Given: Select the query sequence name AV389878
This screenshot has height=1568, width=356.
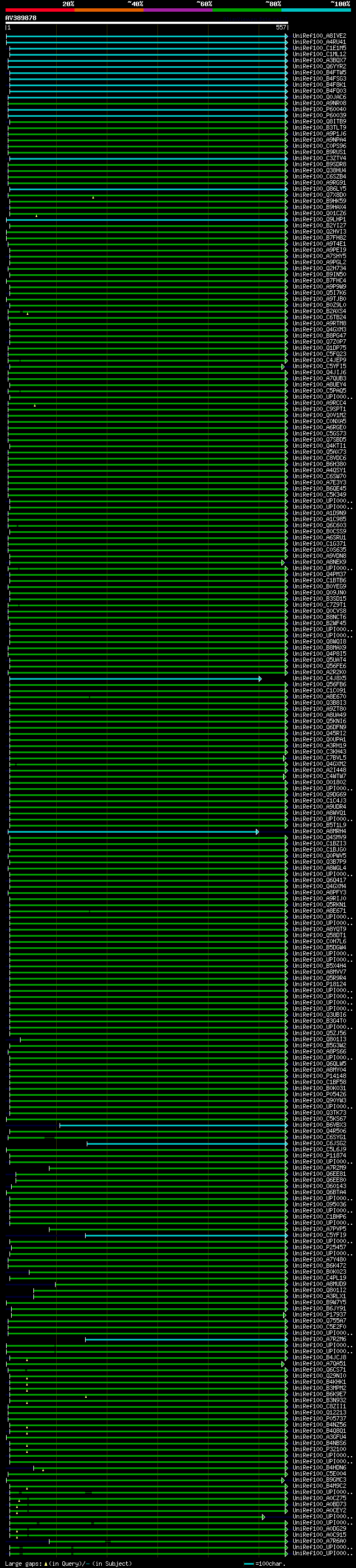Looking at the screenshot, I should click(21, 18).
